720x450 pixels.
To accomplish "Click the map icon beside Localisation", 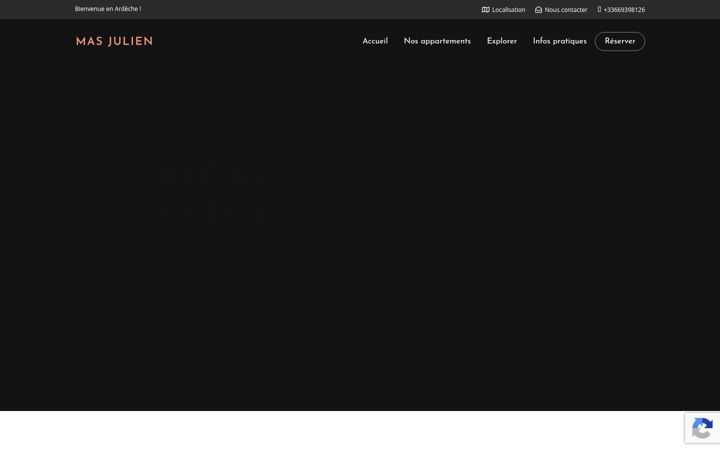I will click(485, 10).
